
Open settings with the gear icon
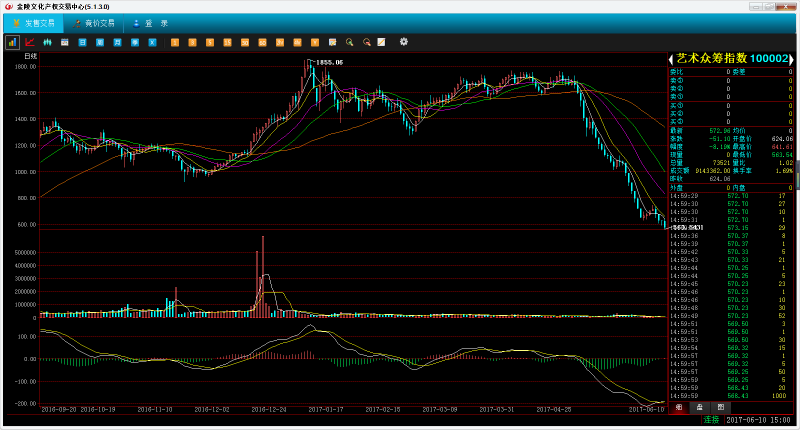[404, 42]
